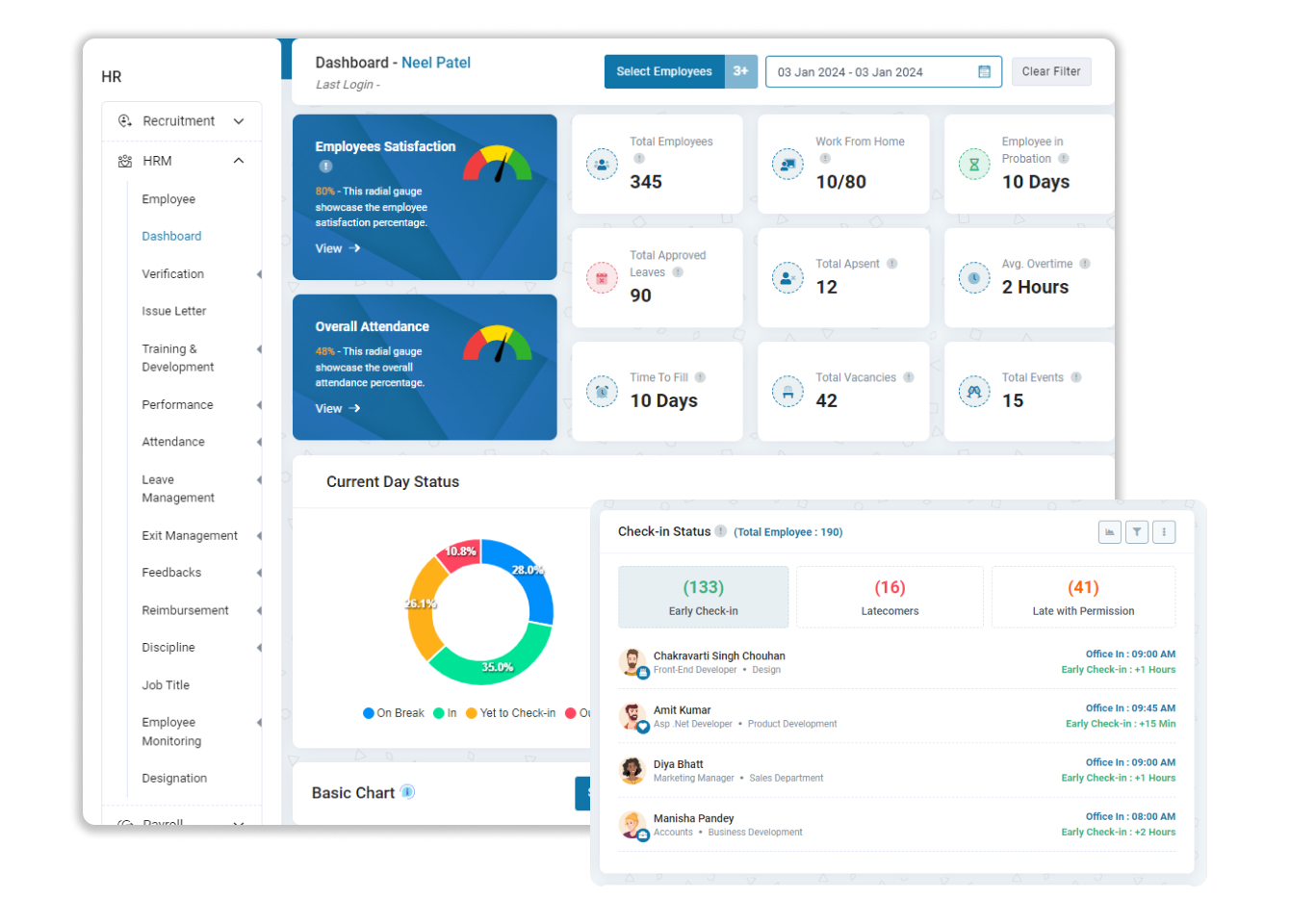
Task: Click the Employees Satisfaction info icon
Action: coord(324,166)
